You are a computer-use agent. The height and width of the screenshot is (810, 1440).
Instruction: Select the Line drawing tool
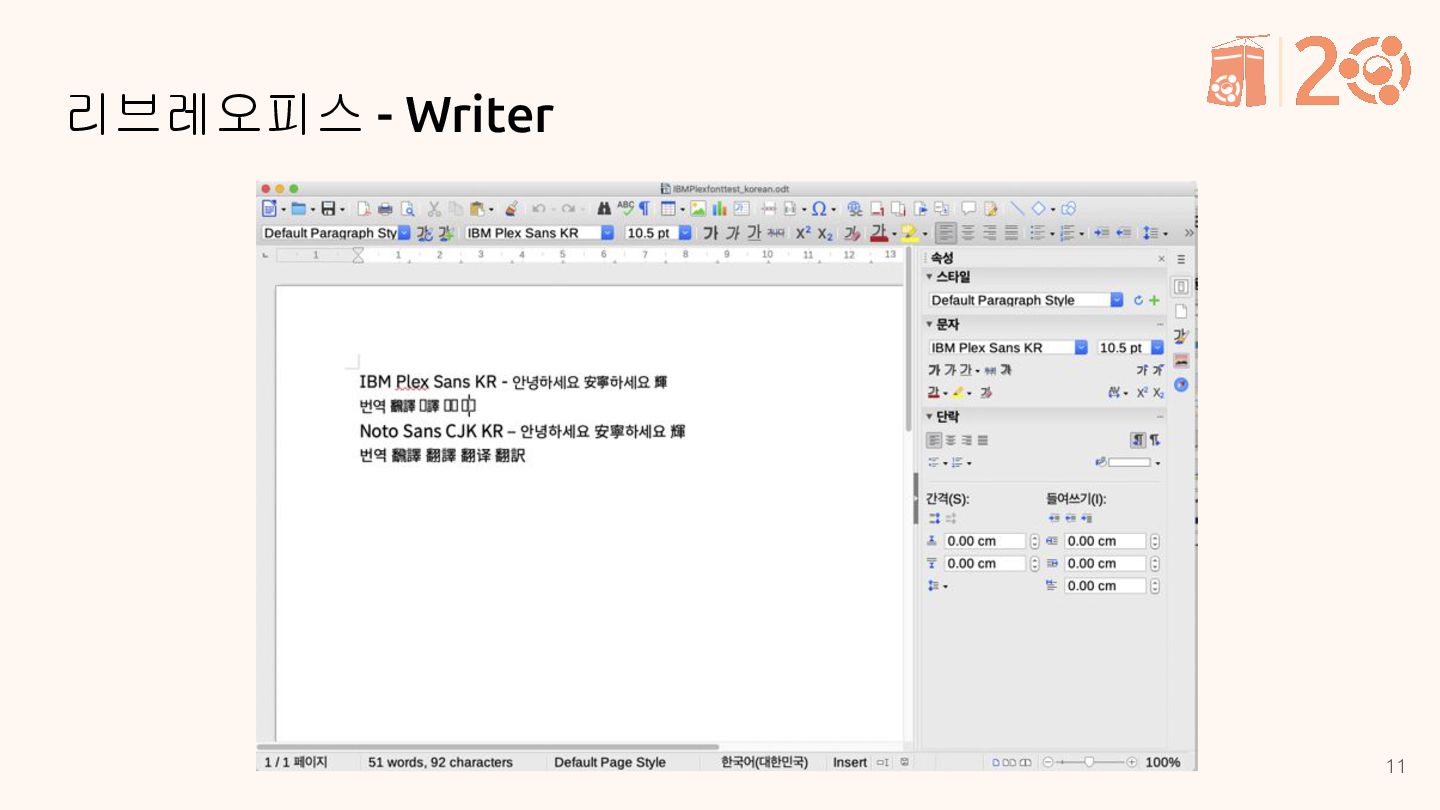(x=1017, y=208)
